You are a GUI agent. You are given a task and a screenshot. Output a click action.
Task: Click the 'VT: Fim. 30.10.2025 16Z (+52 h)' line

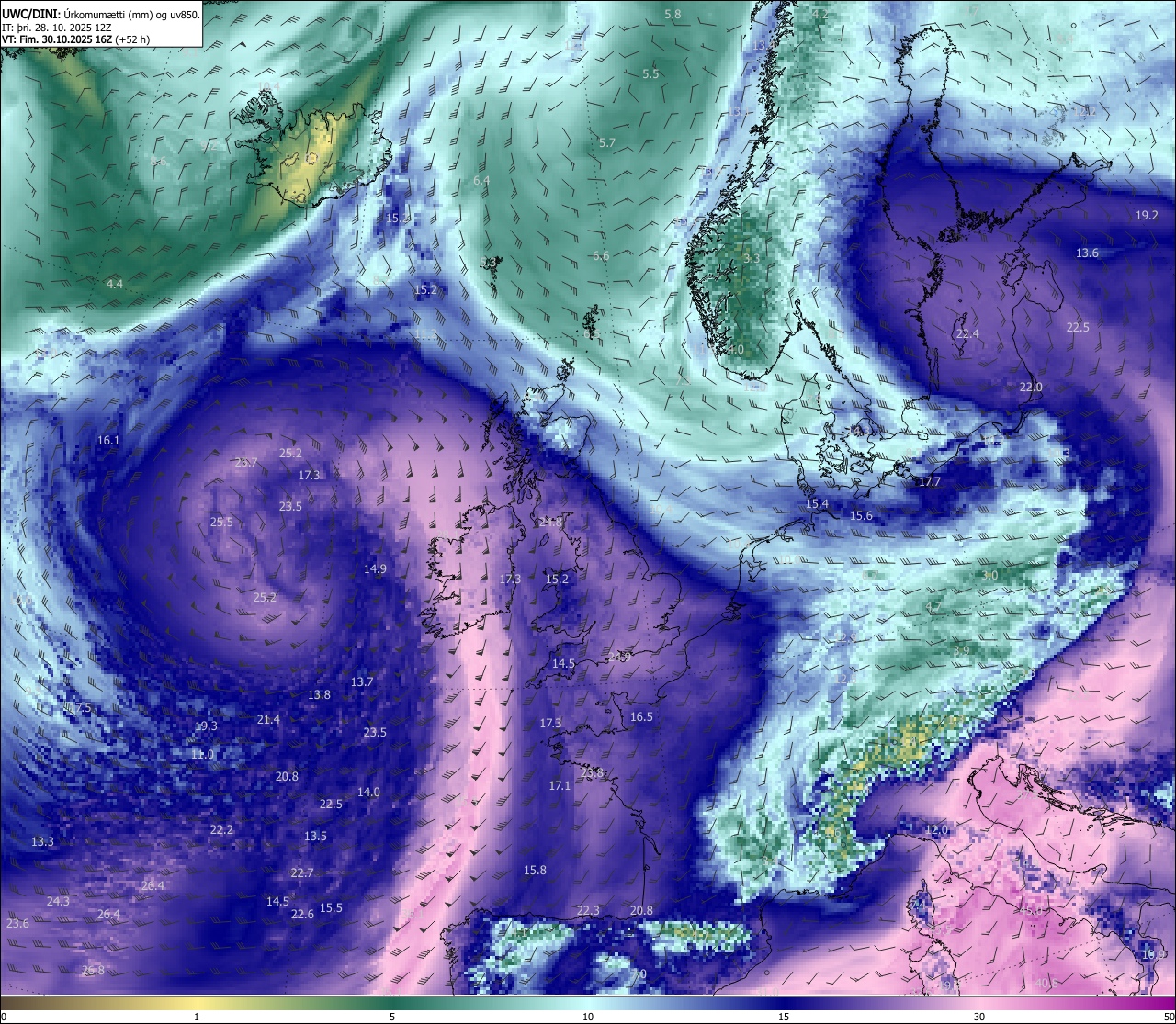coord(75,39)
